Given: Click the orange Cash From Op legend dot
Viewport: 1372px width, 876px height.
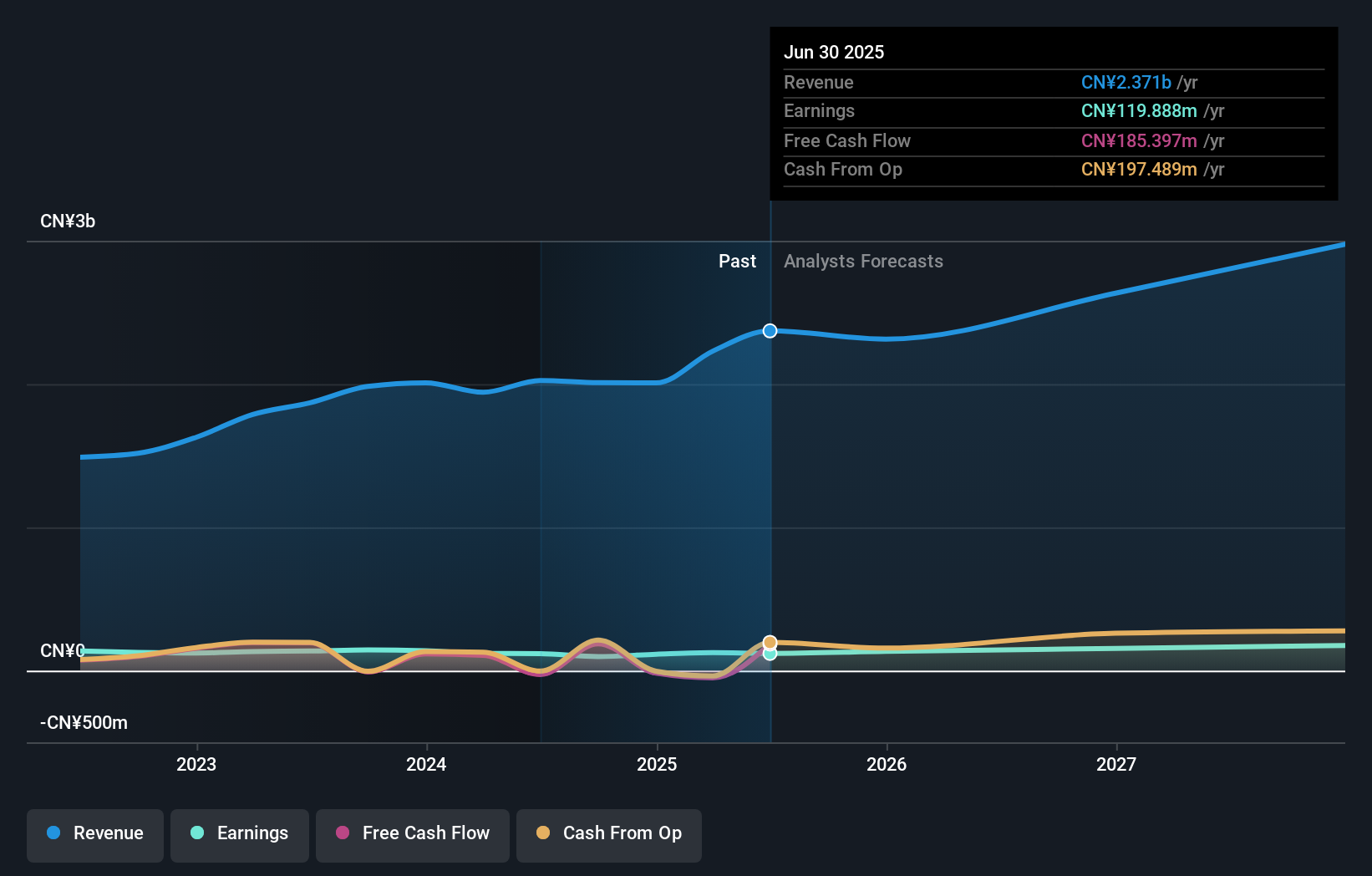Looking at the screenshot, I should click(543, 833).
